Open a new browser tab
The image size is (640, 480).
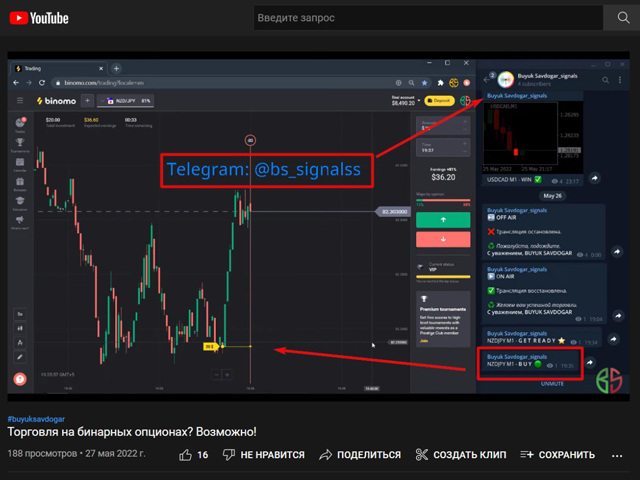116,69
